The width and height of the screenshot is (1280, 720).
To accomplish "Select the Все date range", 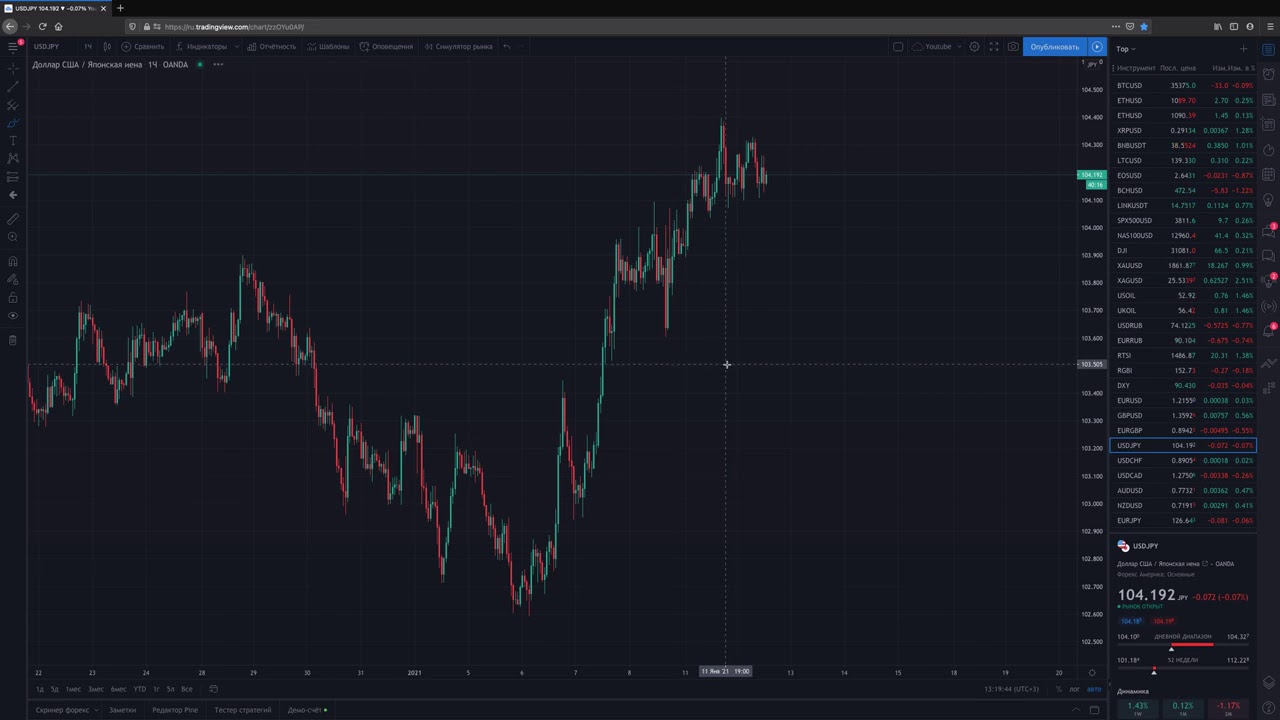I will click(x=186, y=689).
